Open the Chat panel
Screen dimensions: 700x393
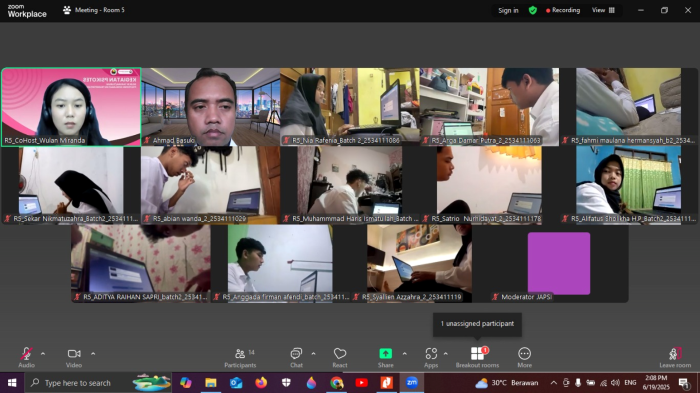[296, 358]
